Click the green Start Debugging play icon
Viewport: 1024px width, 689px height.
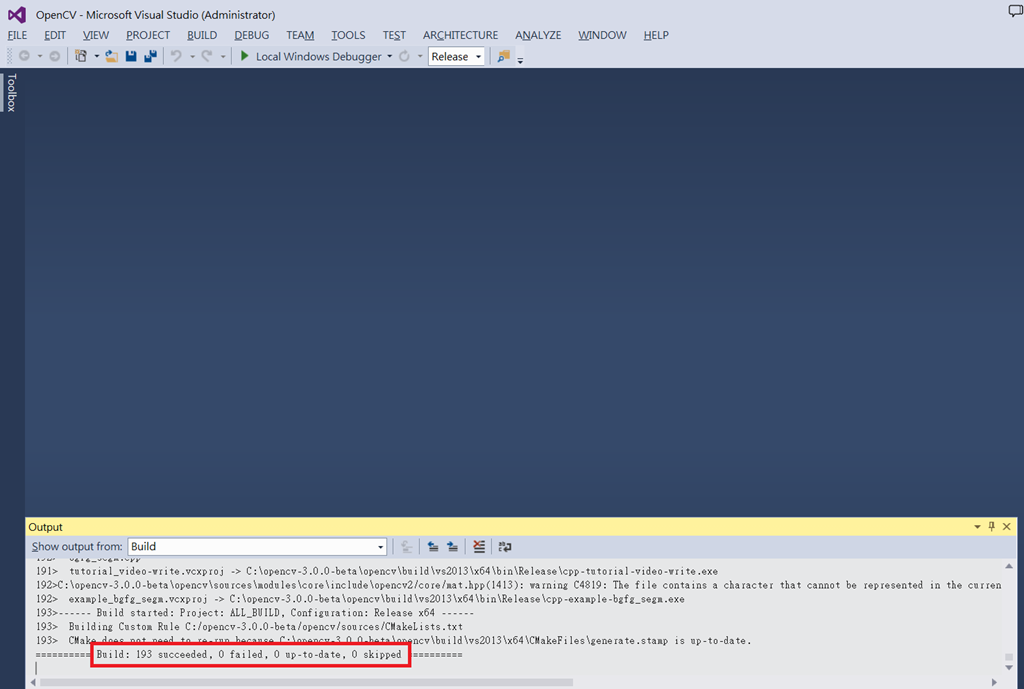tap(245, 56)
